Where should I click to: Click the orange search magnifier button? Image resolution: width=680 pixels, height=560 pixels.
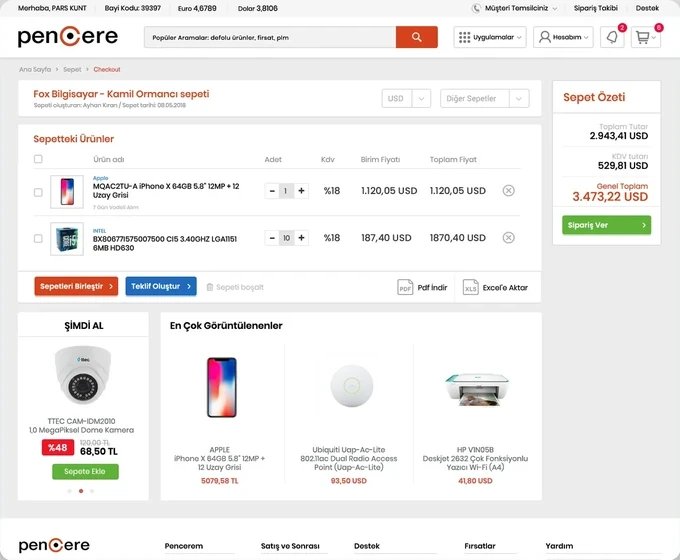point(416,37)
